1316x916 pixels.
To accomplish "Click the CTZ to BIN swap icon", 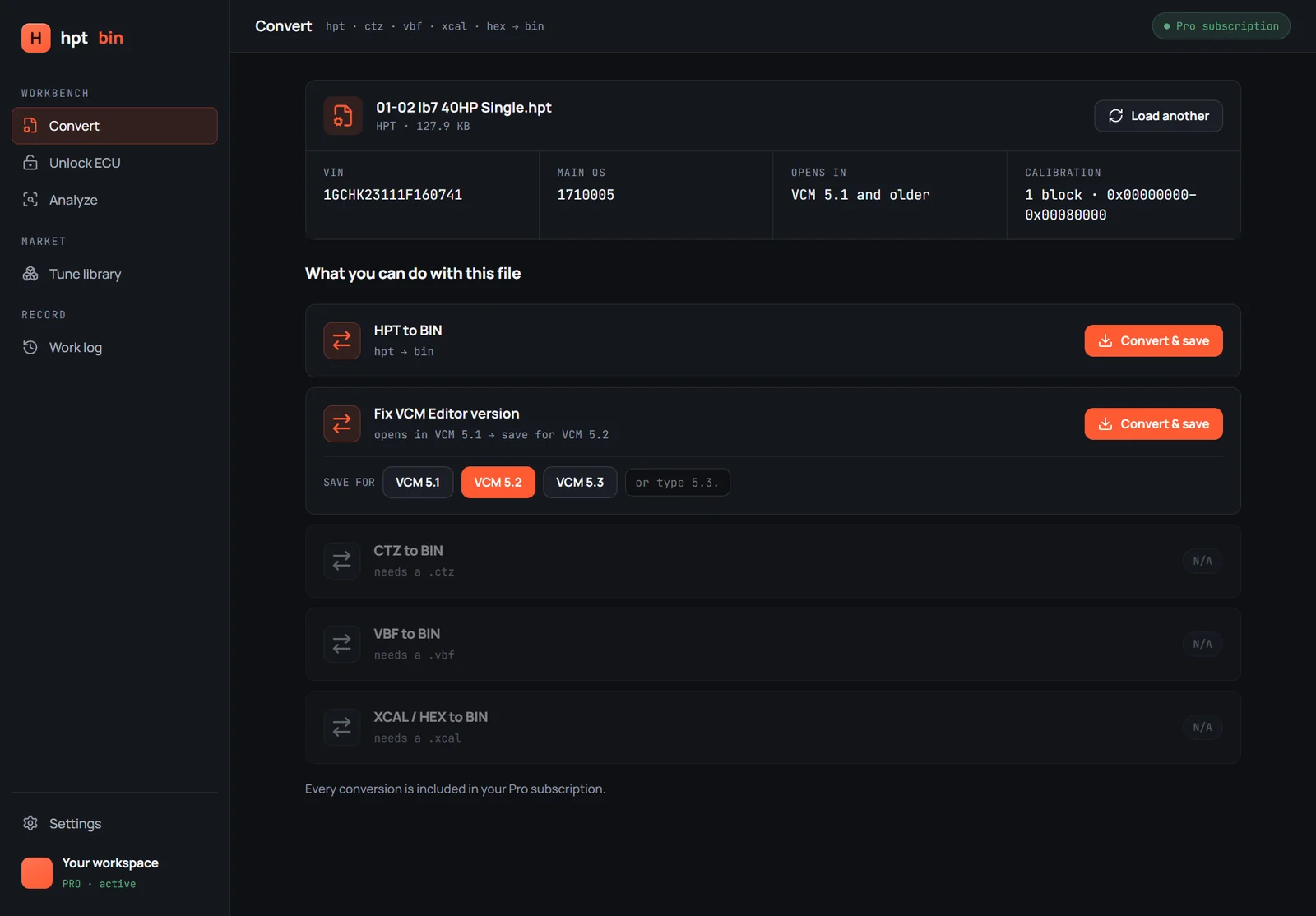I will coord(342,561).
